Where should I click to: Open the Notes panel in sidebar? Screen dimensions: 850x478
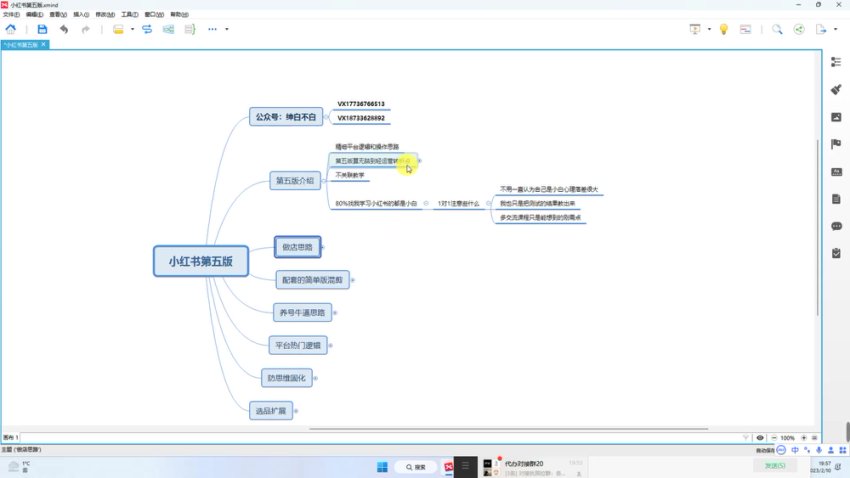[x=836, y=199]
